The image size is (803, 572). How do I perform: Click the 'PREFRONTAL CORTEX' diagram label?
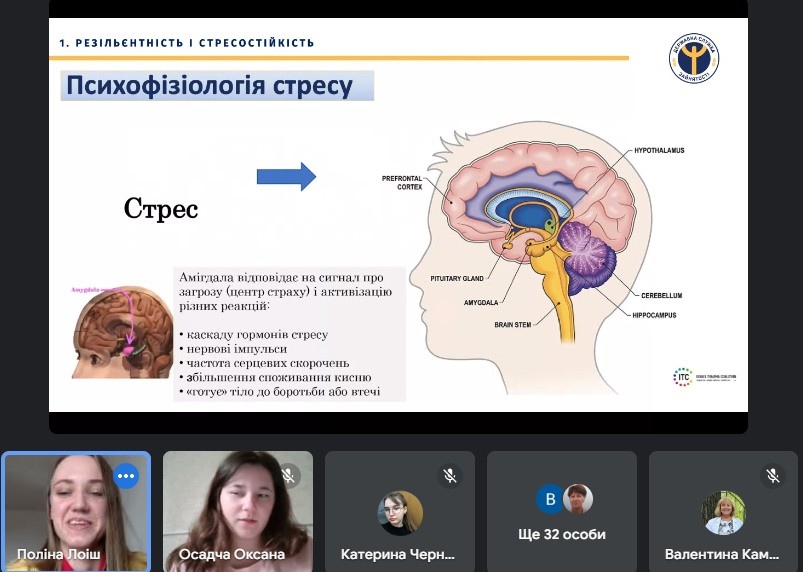click(x=402, y=183)
